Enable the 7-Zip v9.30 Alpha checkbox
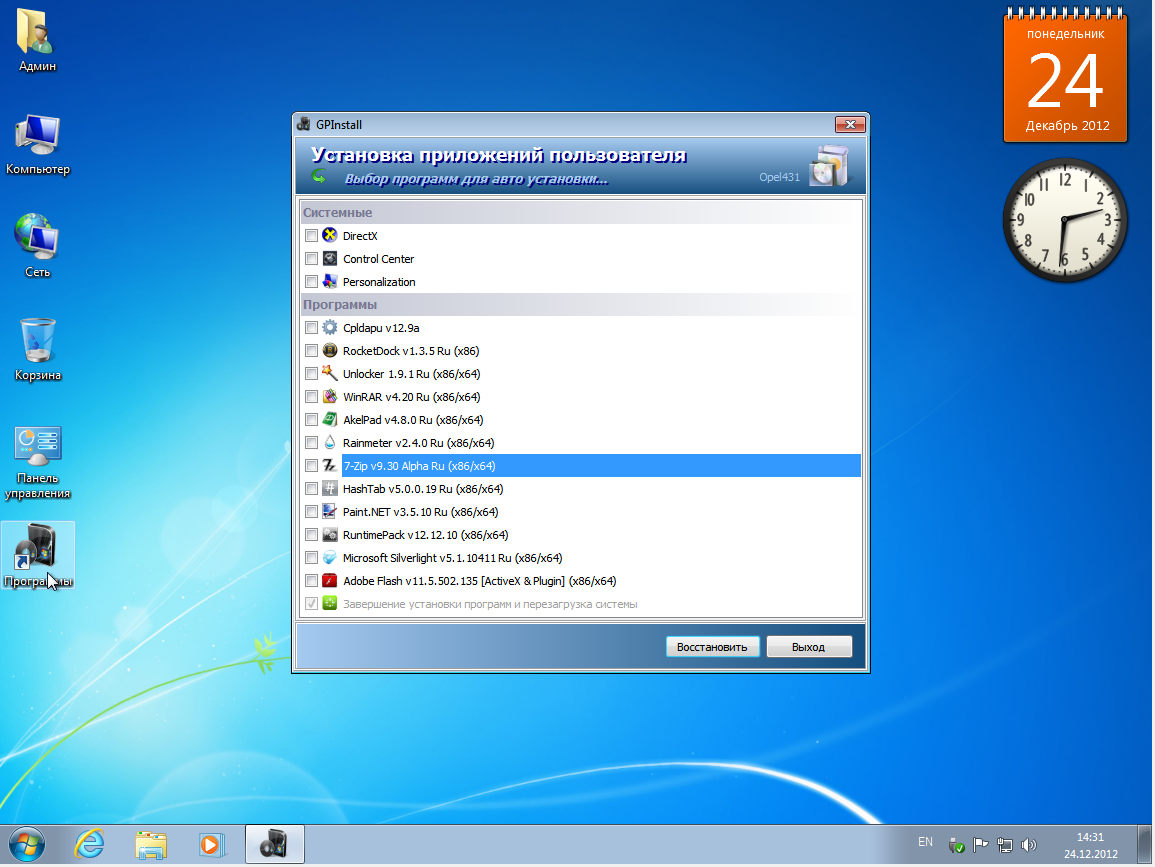Screen dimensions: 1155x867 click(x=311, y=466)
